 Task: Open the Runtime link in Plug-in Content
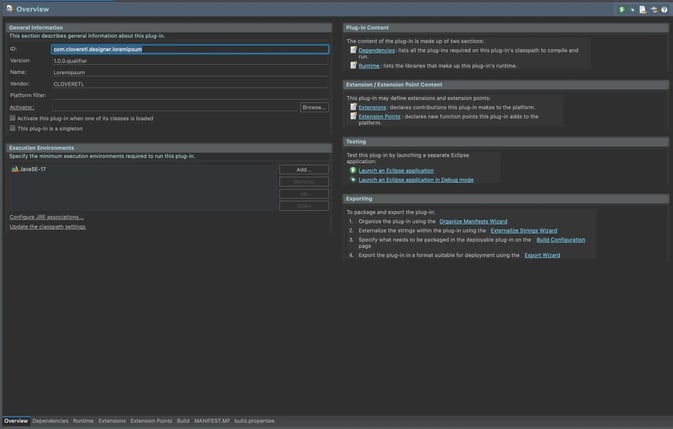point(369,66)
